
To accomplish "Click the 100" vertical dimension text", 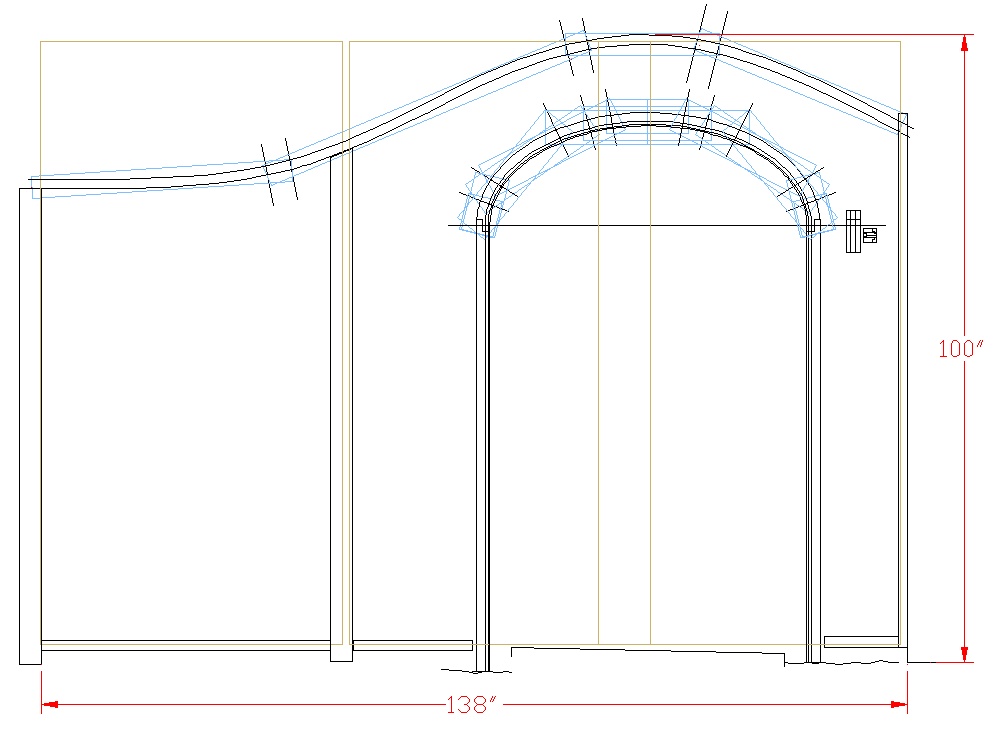I will coord(962,349).
